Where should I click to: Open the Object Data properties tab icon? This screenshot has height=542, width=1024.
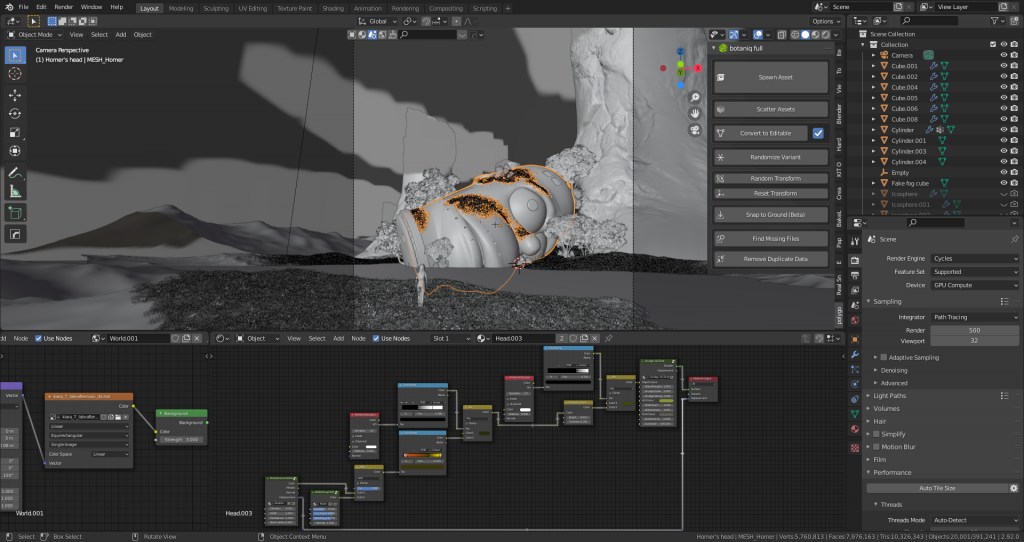click(x=854, y=414)
